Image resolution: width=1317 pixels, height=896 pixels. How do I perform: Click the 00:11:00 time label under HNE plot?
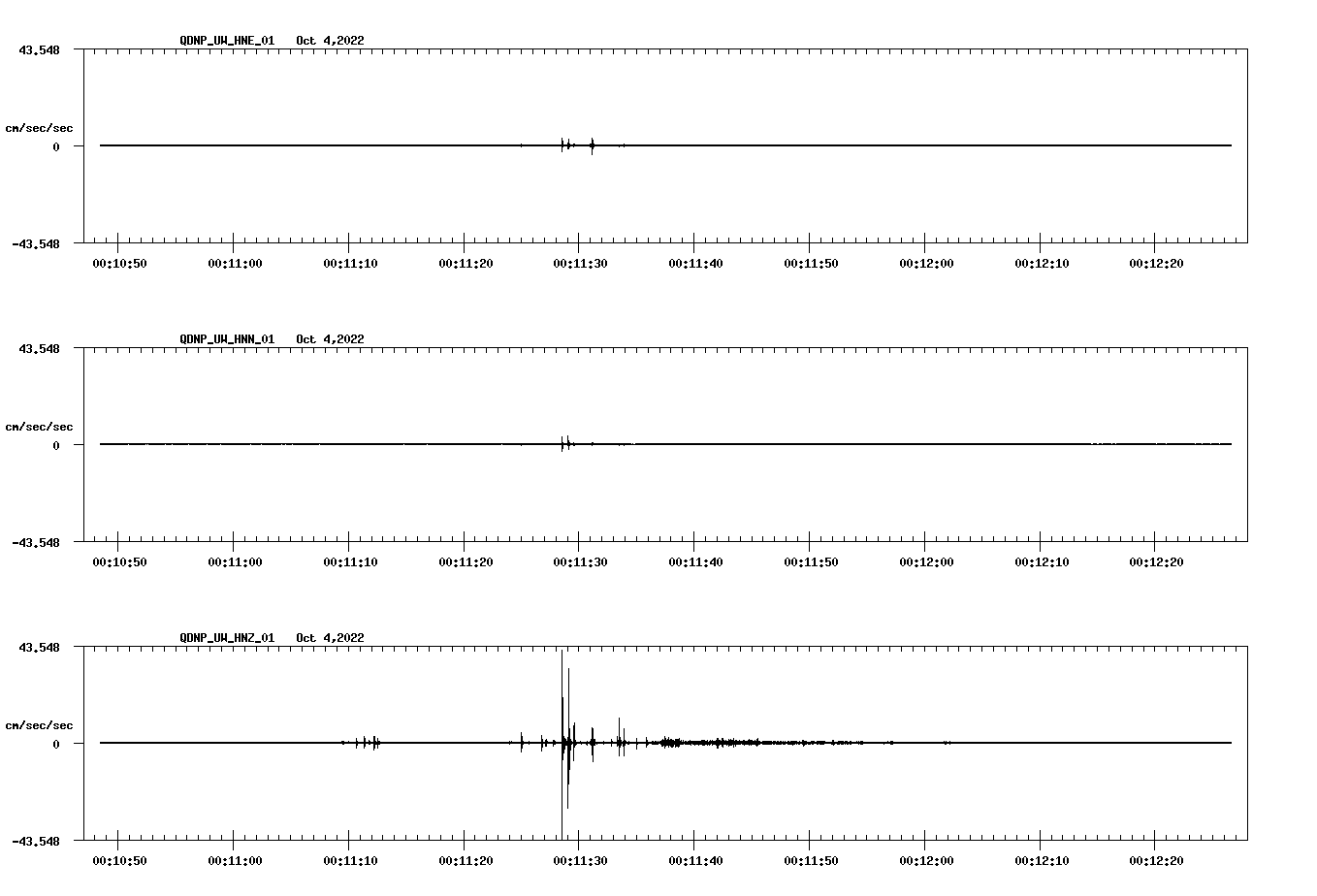pyautogui.click(x=236, y=264)
